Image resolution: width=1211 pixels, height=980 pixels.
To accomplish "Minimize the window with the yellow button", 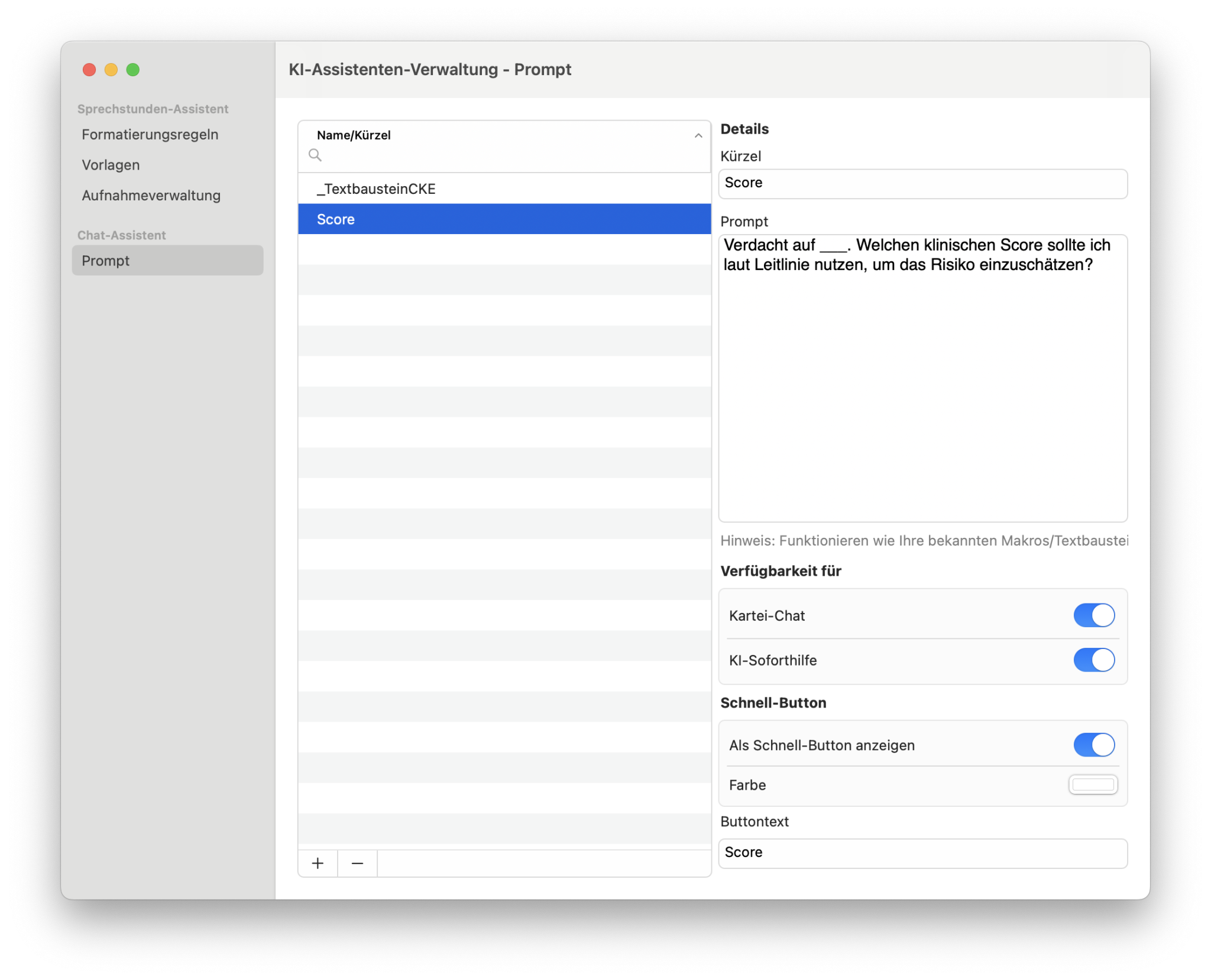I will pos(111,70).
